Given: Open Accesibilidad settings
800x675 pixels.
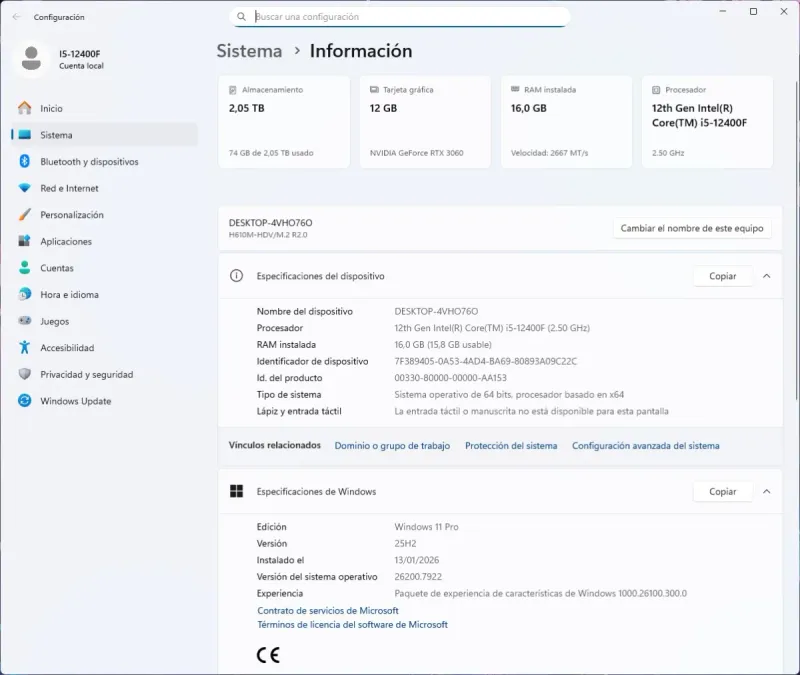Looking at the screenshot, I should (104, 347).
